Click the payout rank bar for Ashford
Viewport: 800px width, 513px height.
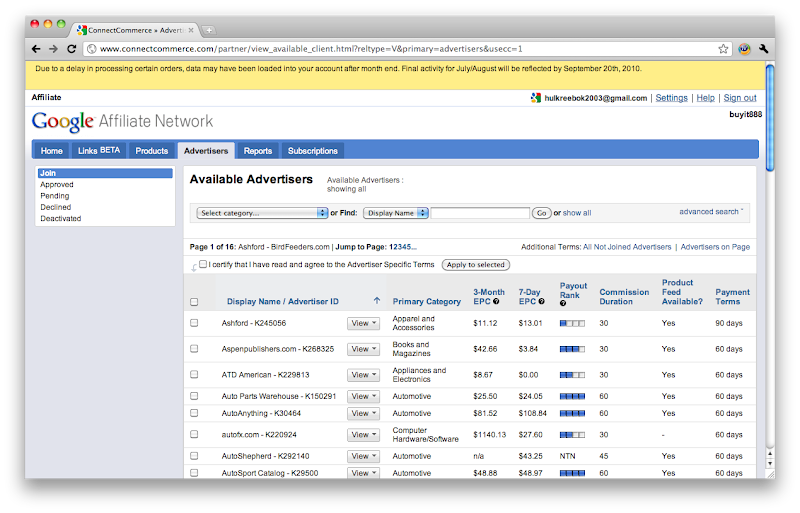tap(572, 323)
